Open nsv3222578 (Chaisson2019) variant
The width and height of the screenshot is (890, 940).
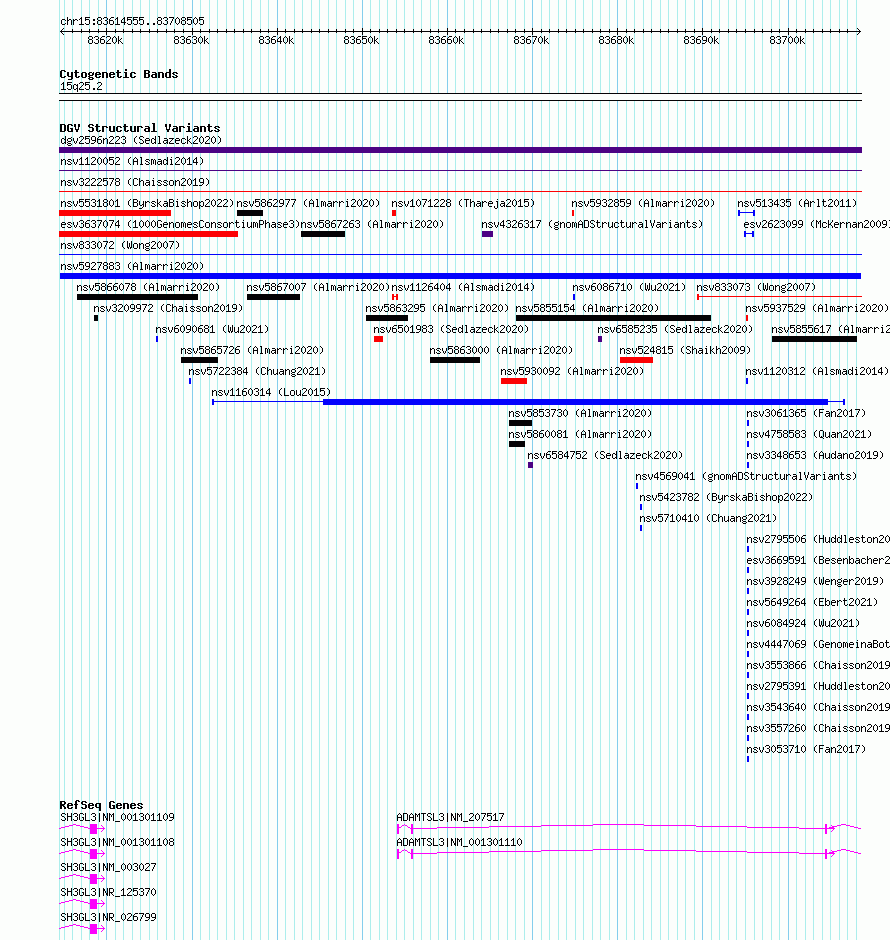pos(135,182)
